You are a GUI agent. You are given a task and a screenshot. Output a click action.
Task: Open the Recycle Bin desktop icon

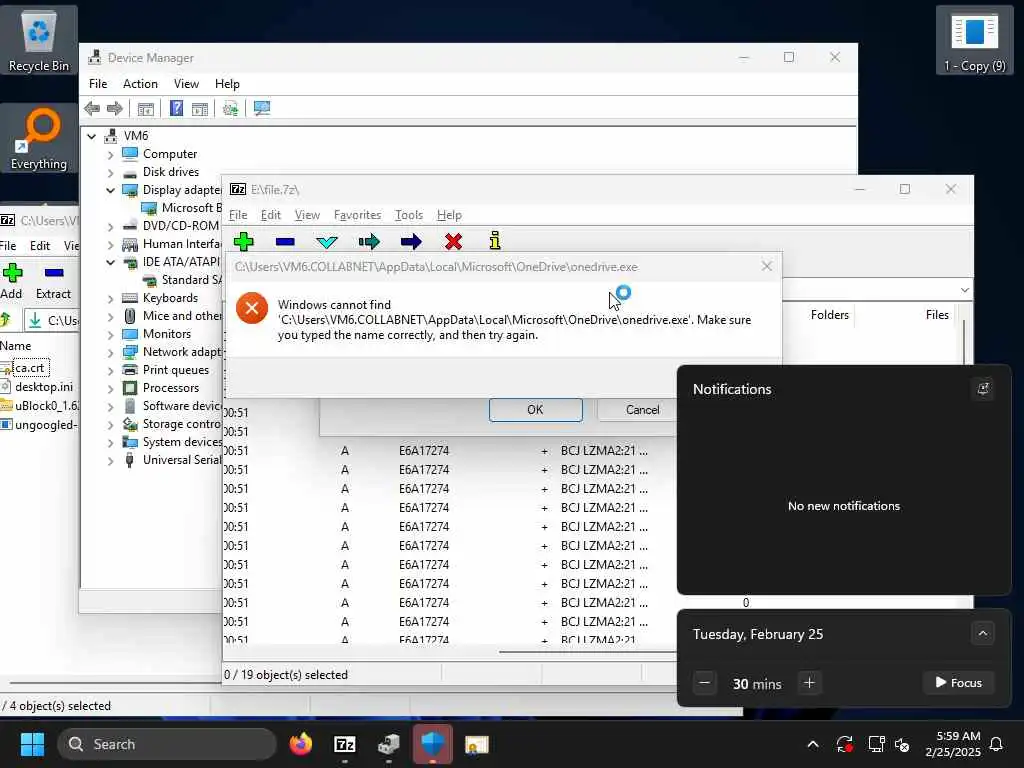tap(39, 40)
